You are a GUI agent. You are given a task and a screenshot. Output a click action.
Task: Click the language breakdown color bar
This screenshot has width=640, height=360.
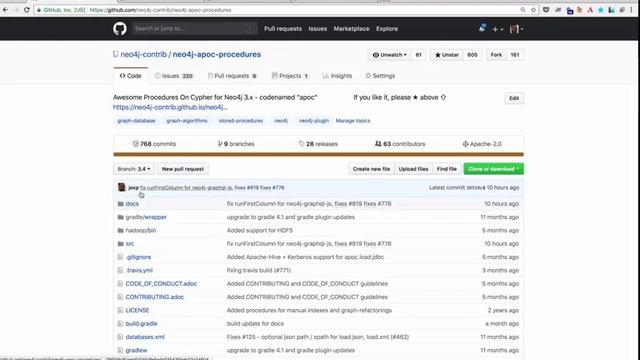[x=318, y=154]
